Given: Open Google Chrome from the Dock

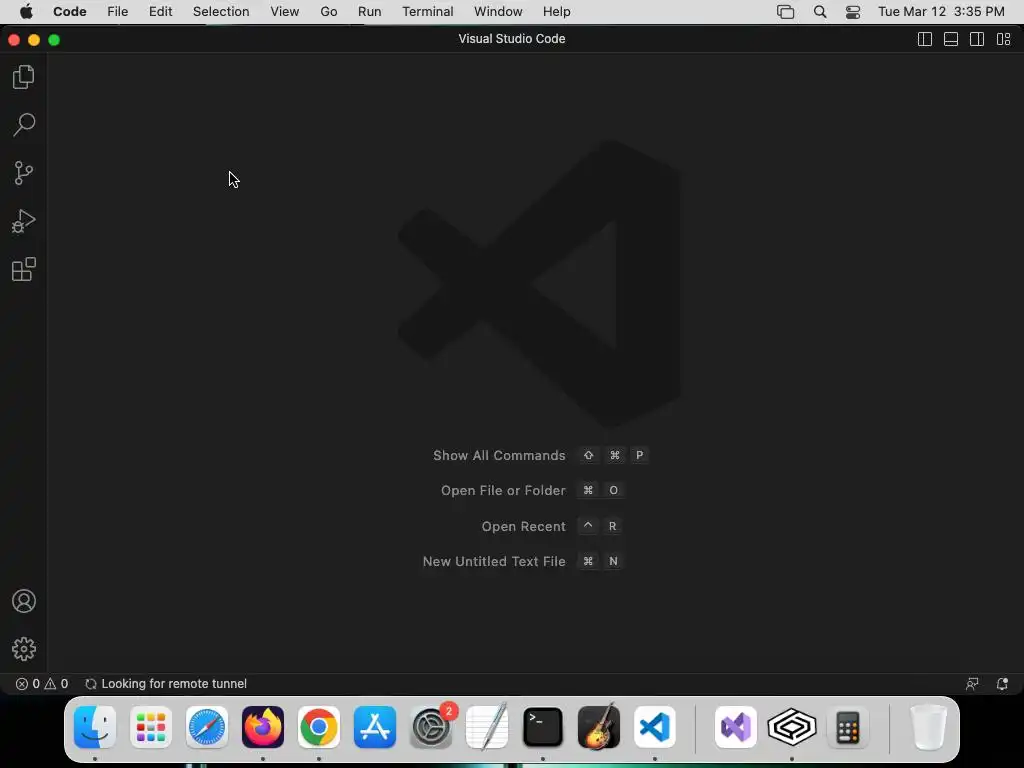Looking at the screenshot, I should pyautogui.click(x=319, y=727).
